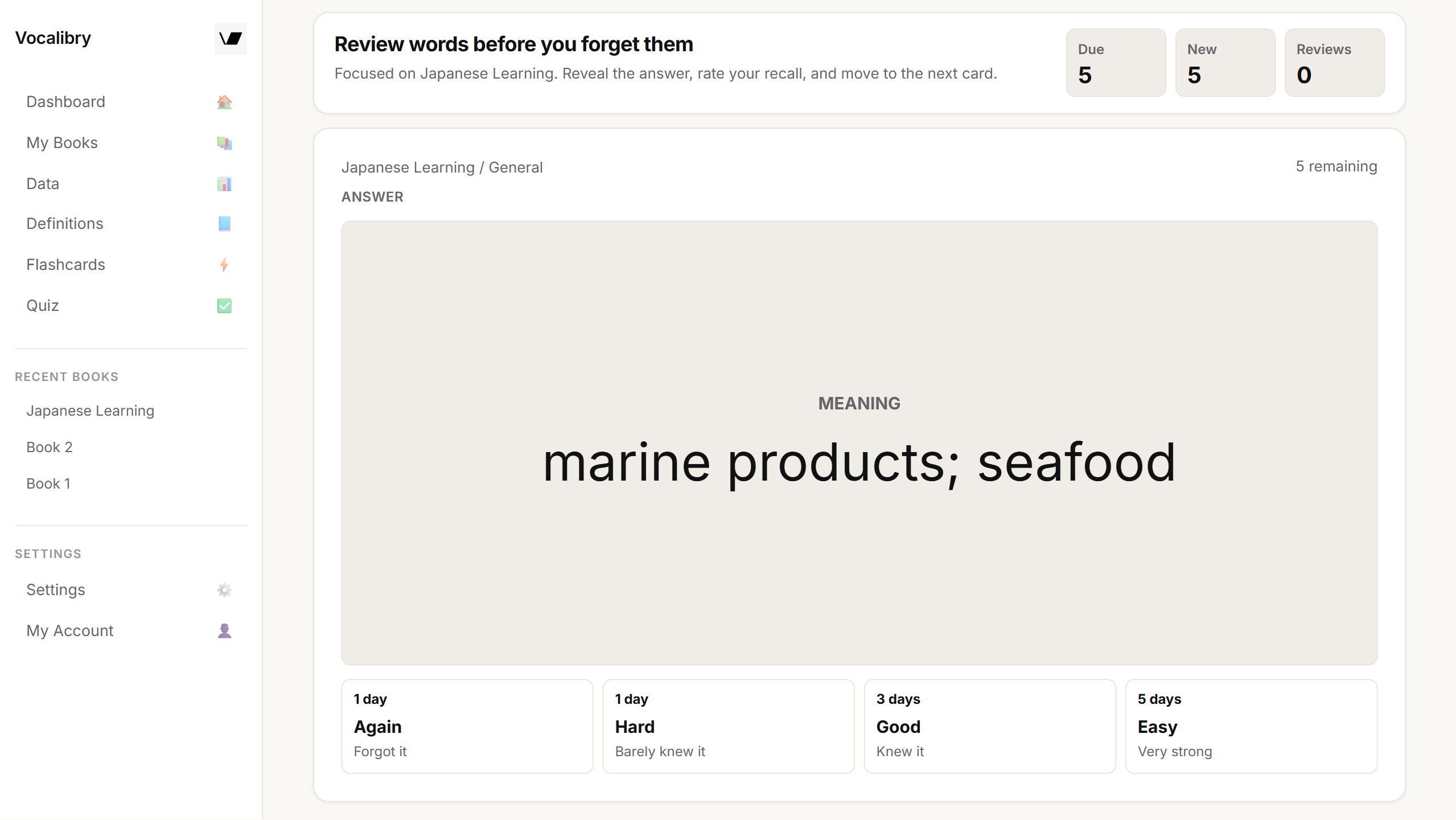
Task: Click the 'Review words before you forget them' heading
Action: 513,44
